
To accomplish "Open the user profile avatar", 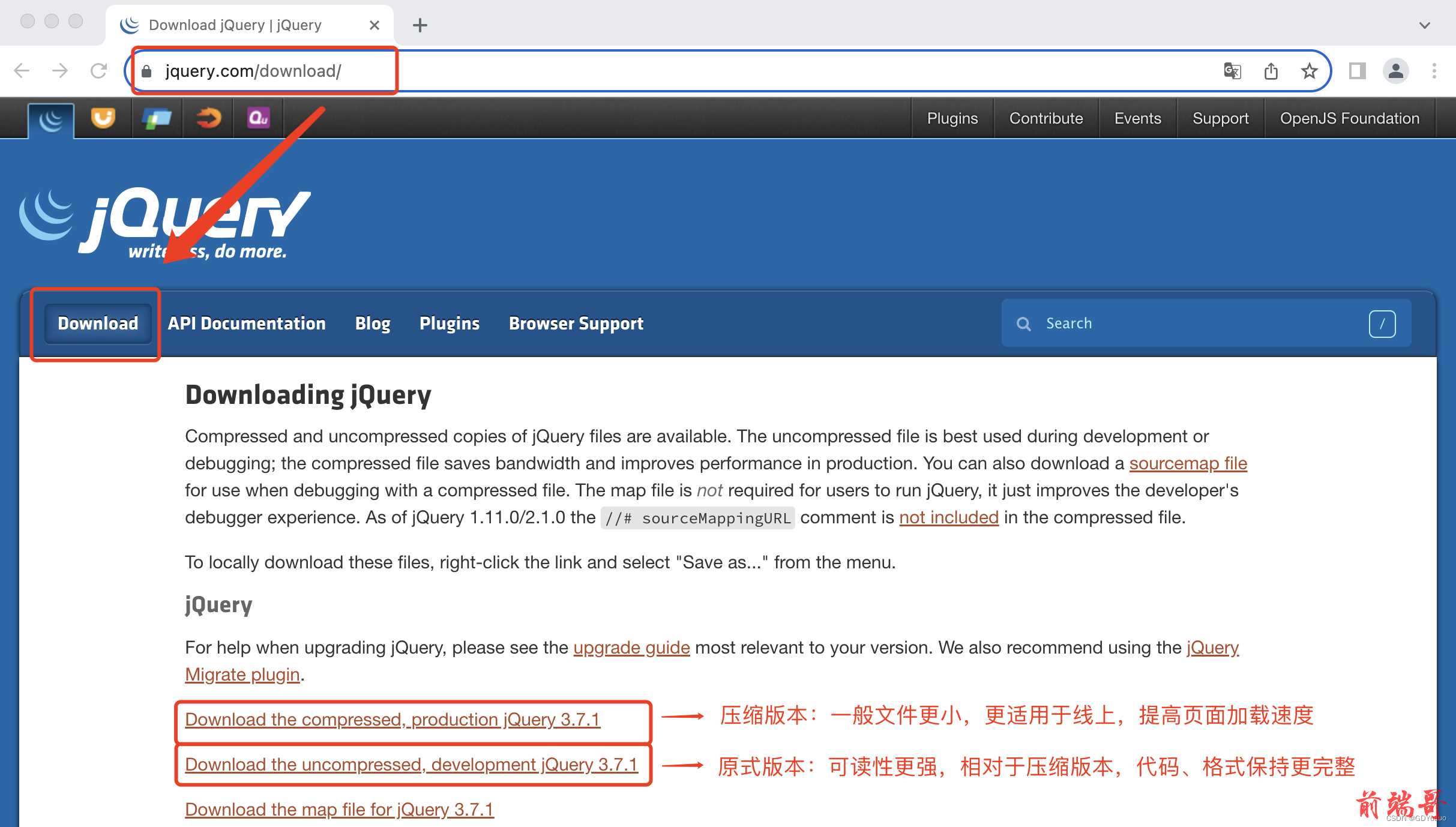I will (x=1396, y=71).
